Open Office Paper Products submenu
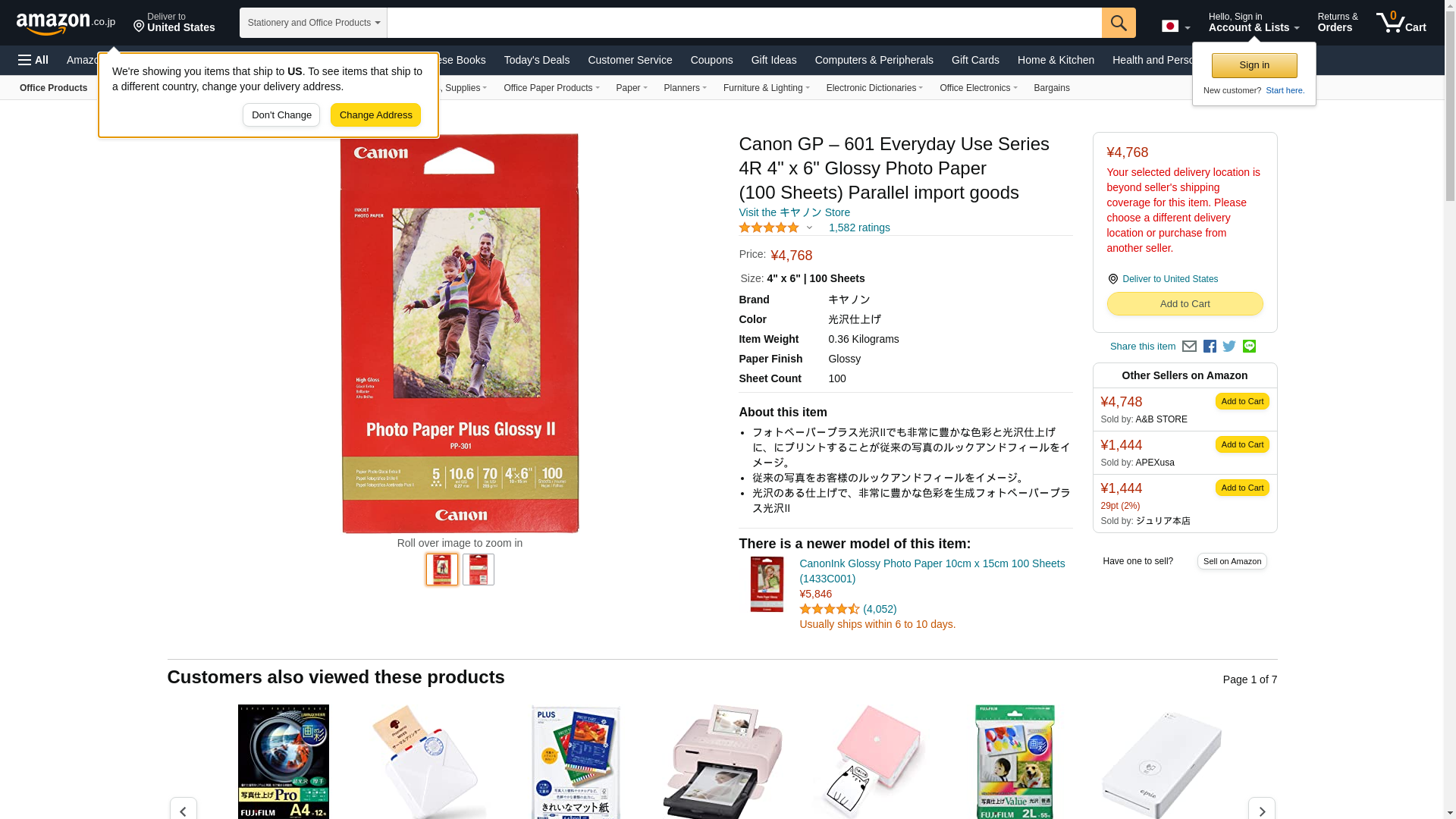Viewport: 1456px width, 819px height. [551, 88]
